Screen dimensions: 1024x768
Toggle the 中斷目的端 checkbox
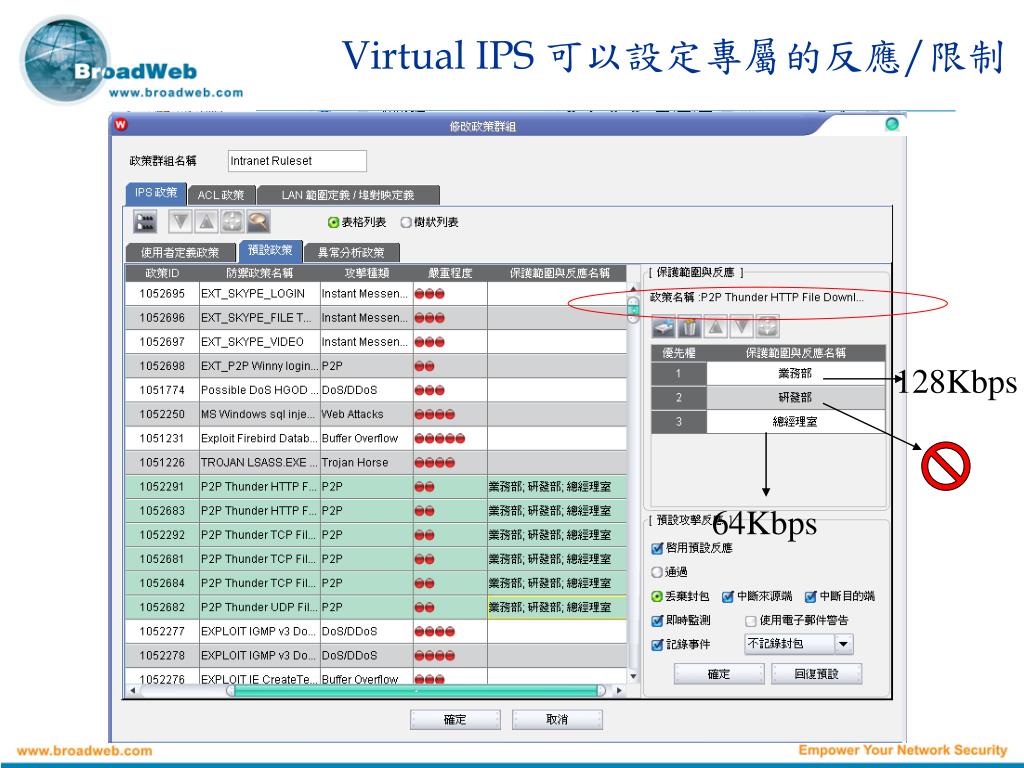810,596
